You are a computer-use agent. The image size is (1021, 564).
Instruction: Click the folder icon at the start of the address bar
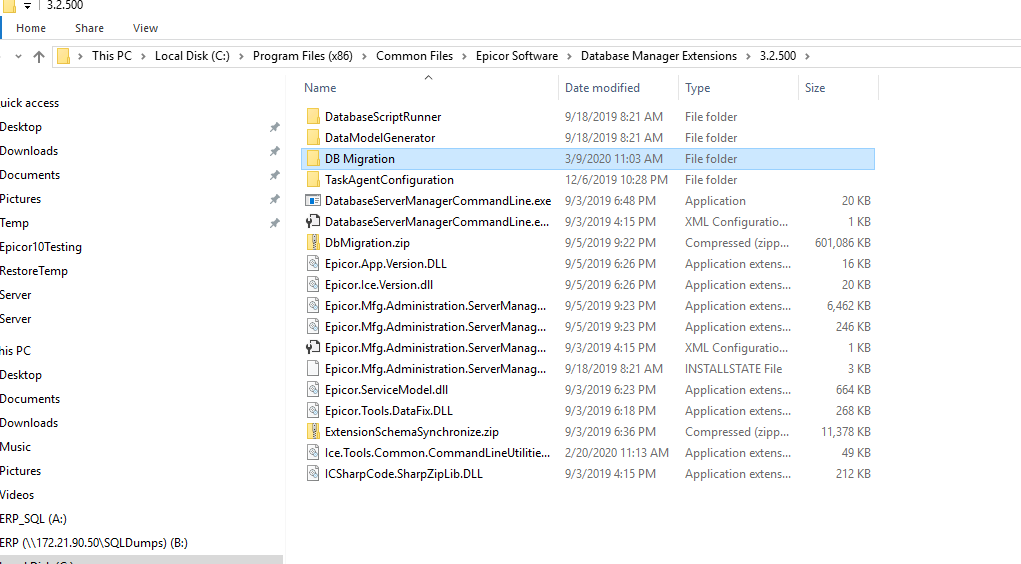pyautogui.click(x=63, y=56)
